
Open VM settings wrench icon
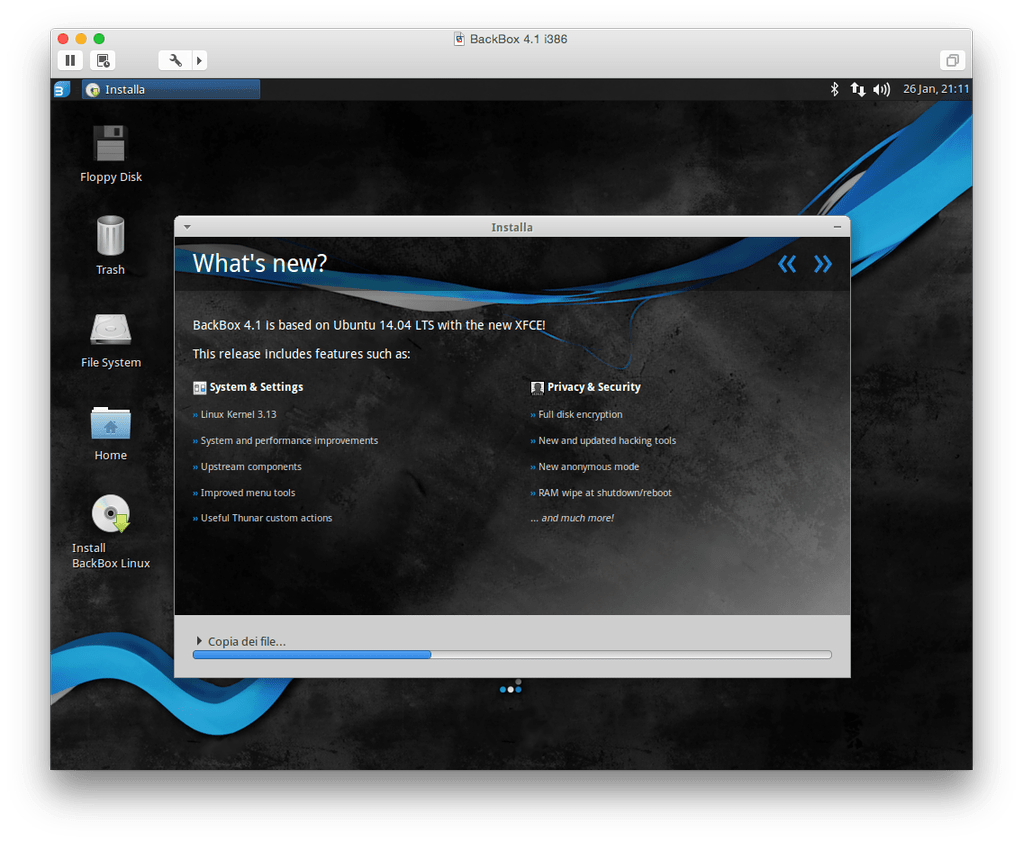[176, 61]
